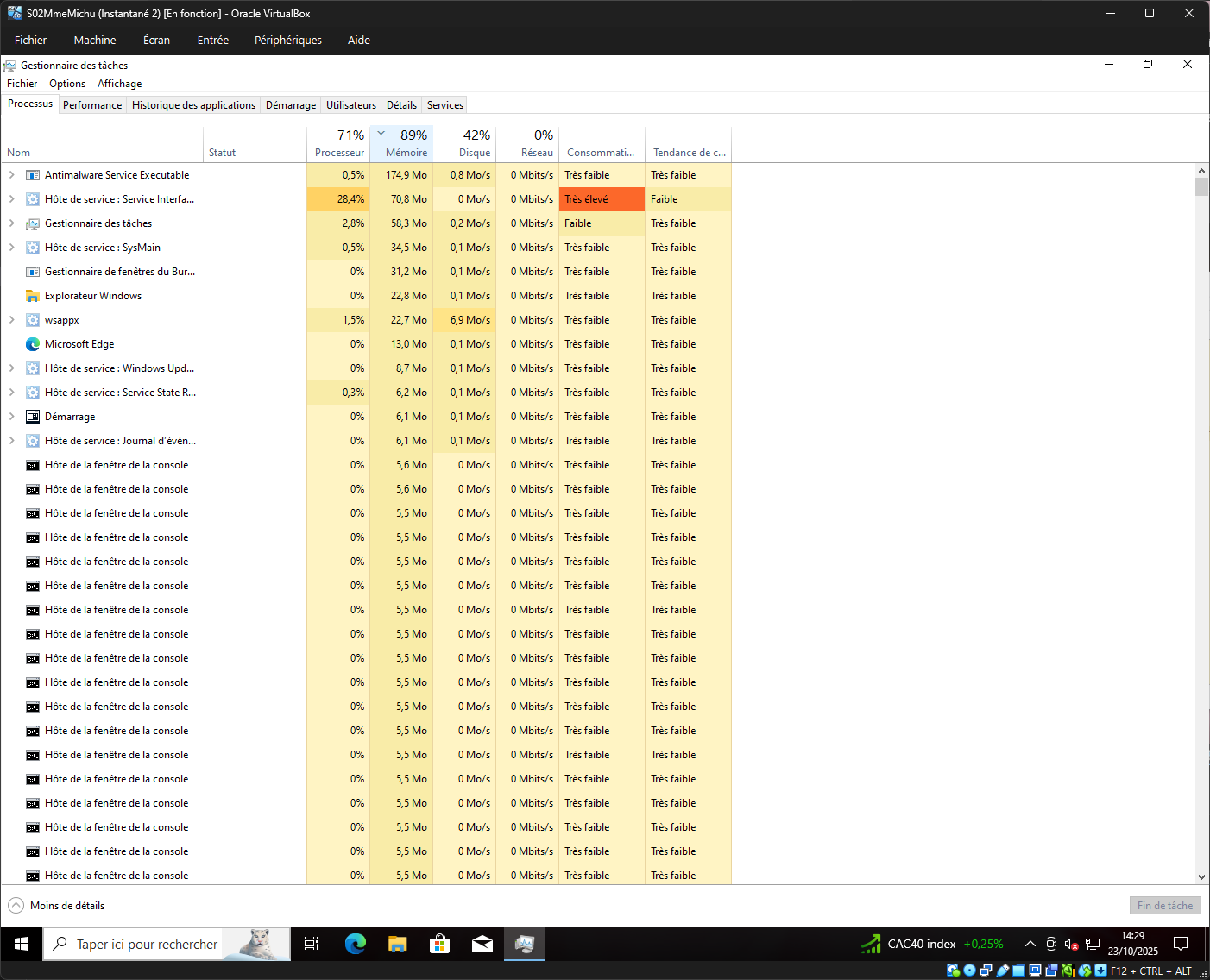Viewport: 1210px width, 980px height.
Task: Open Microsoft Store from the taskbar
Action: pyautogui.click(x=439, y=944)
